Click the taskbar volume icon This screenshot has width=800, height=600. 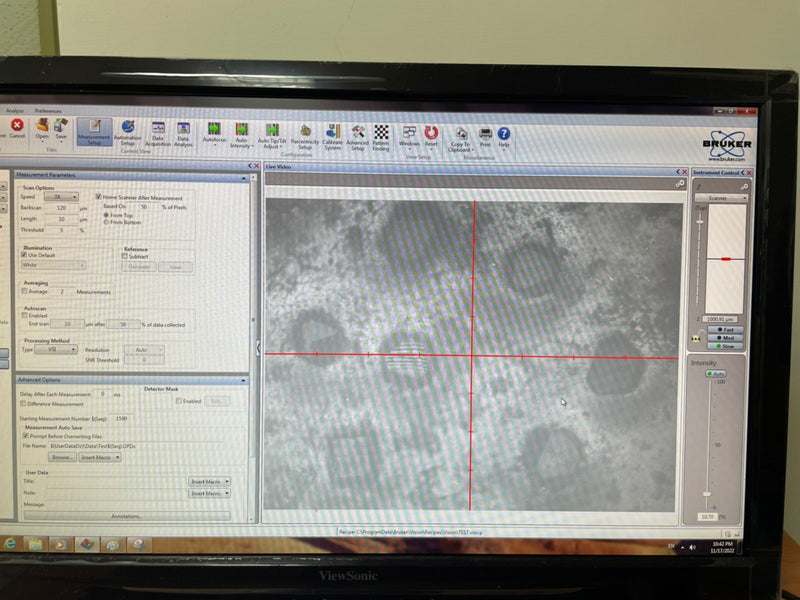coord(693,547)
